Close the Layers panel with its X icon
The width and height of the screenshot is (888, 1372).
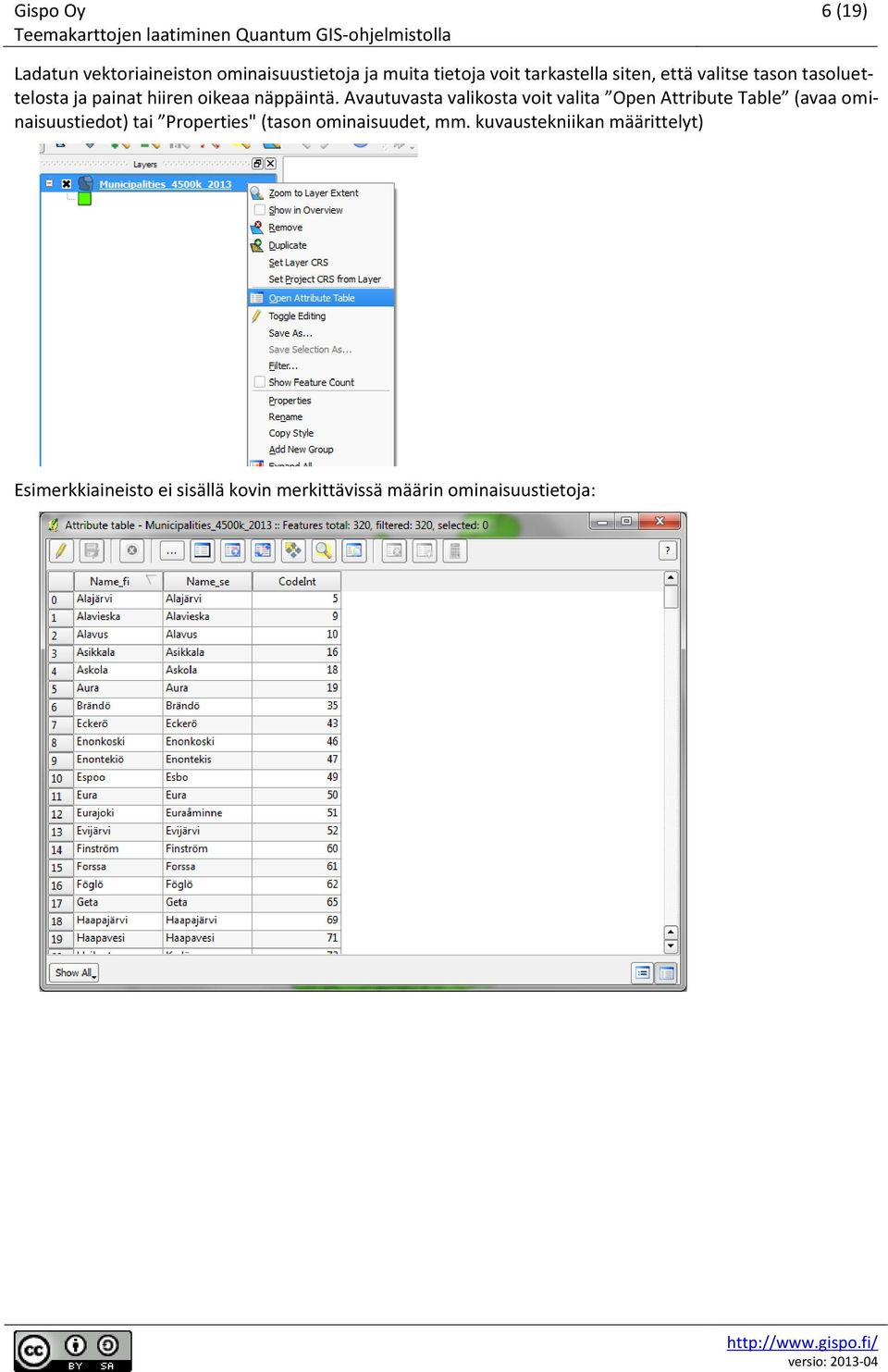[x=270, y=164]
